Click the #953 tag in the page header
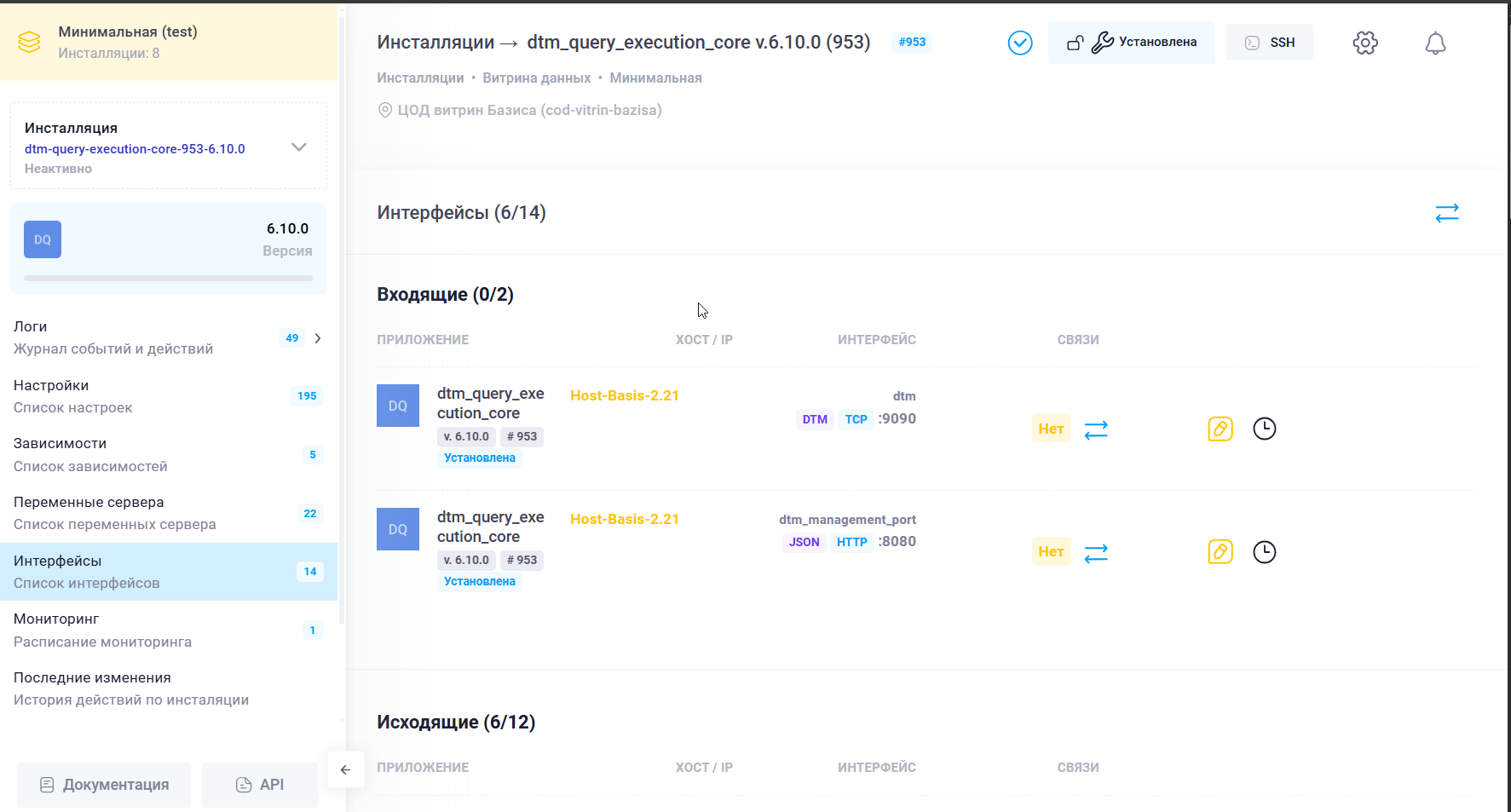The width and height of the screenshot is (1511, 812). (x=912, y=42)
